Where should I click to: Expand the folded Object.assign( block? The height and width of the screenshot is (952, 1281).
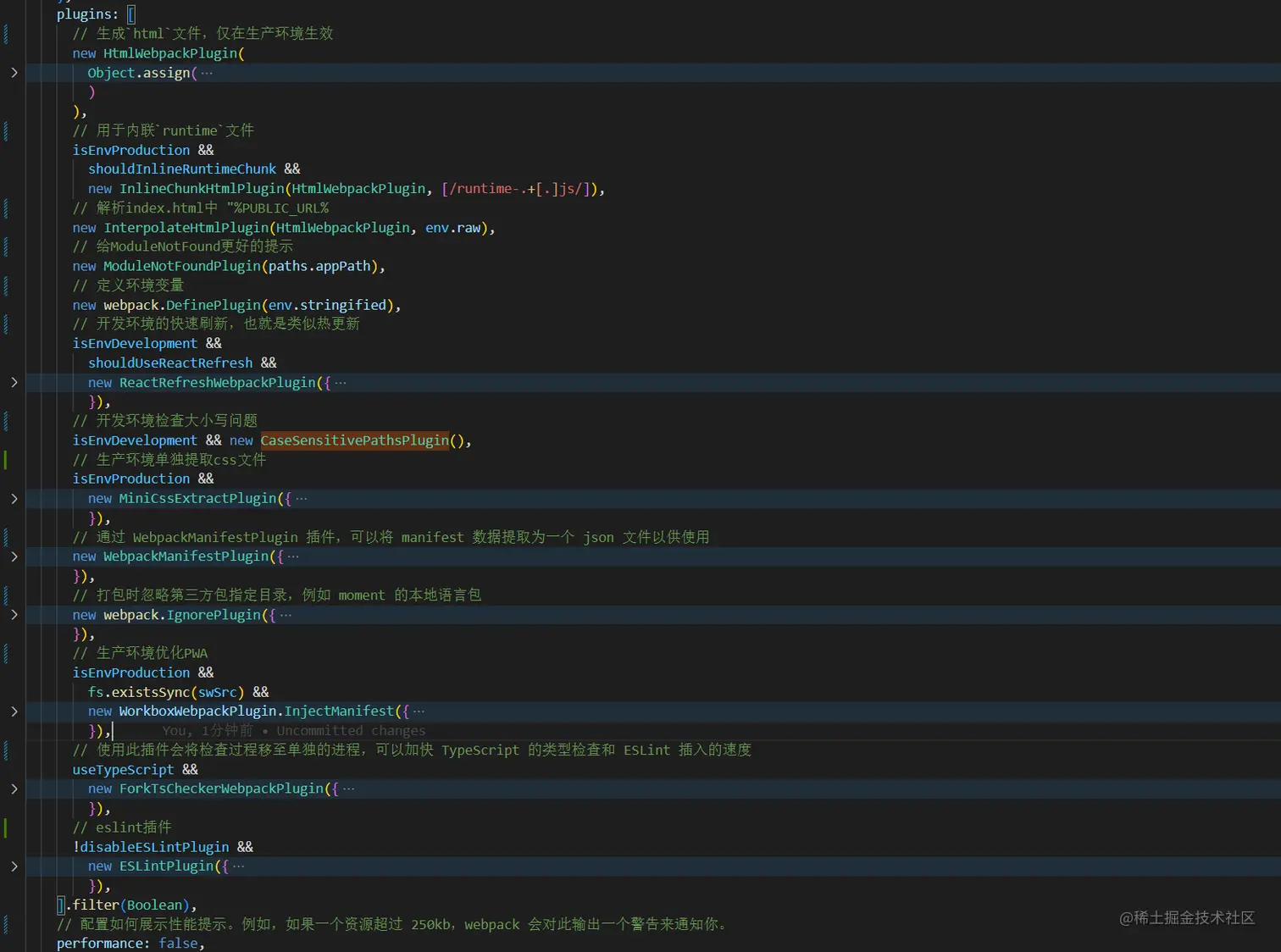coord(14,73)
